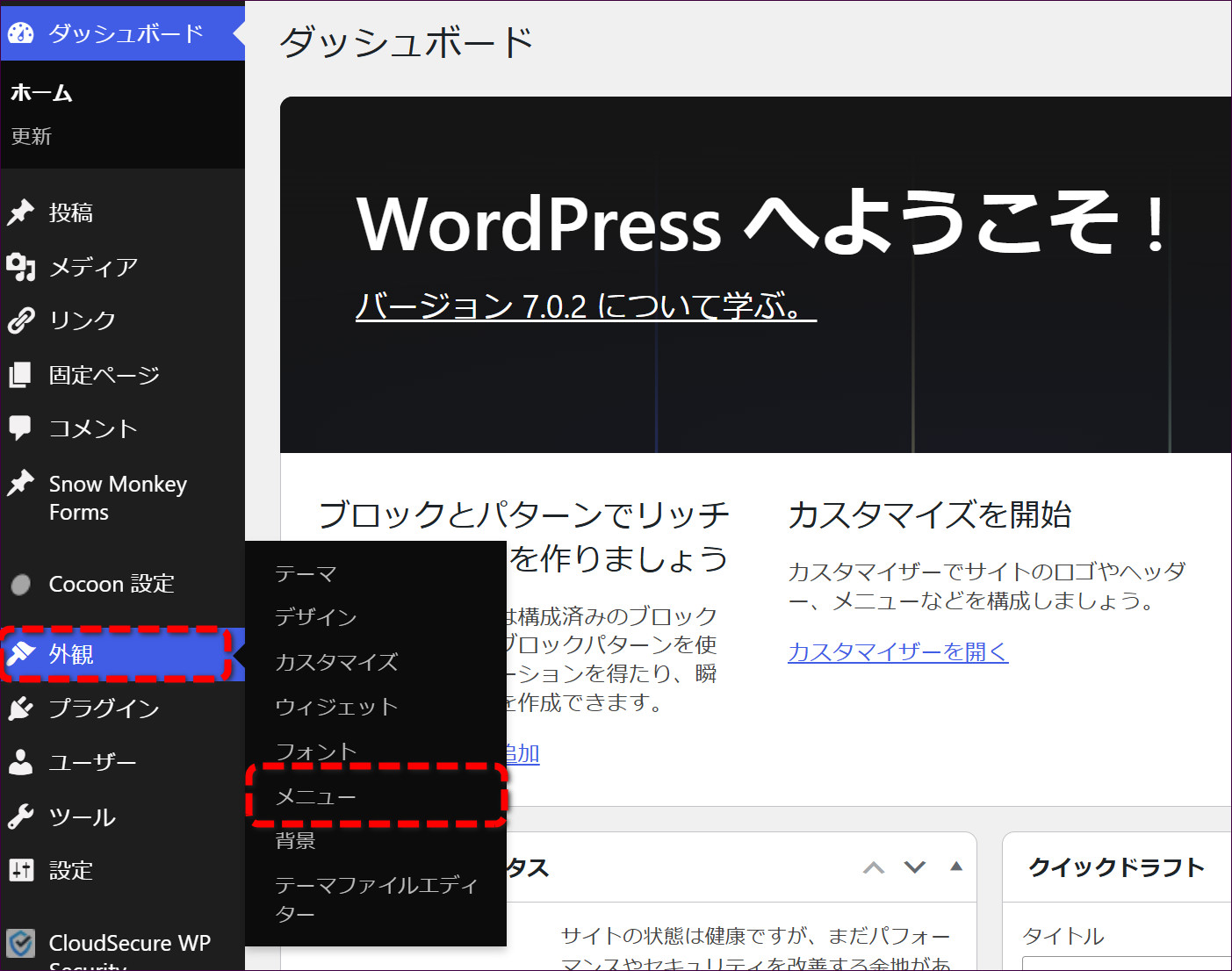Click the gray circle icon beside Cocoon 設定

(20, 584)
